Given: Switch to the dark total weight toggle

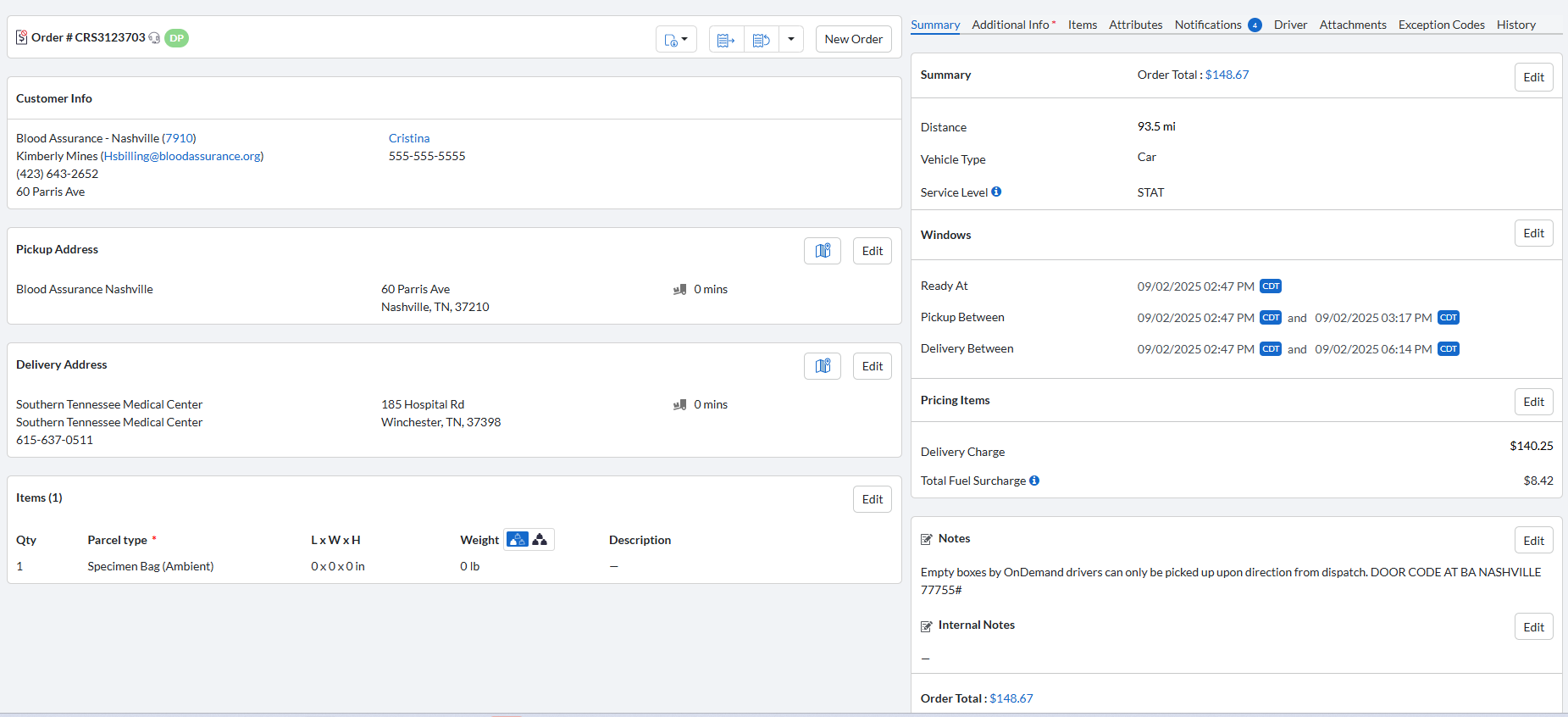Looking at the screenshot, I should pos(540,540).
